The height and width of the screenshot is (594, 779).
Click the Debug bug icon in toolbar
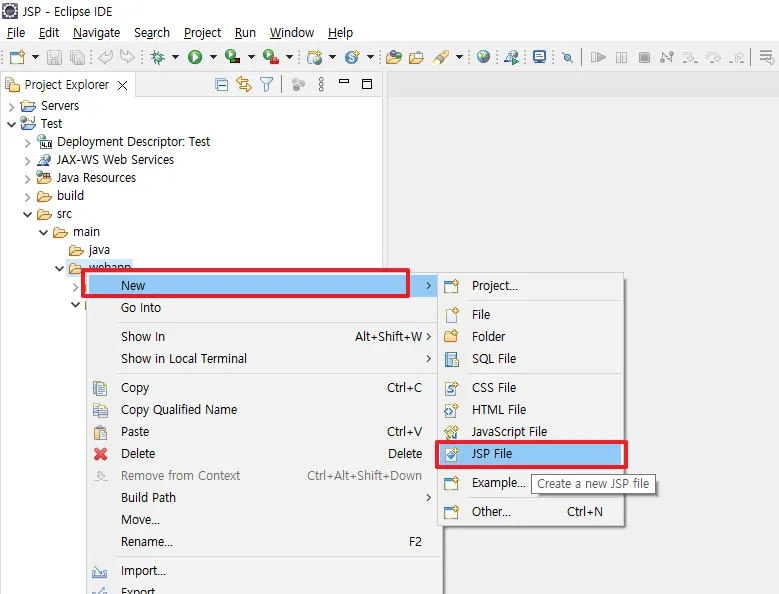pyautogui.click(x=157, y=58)
